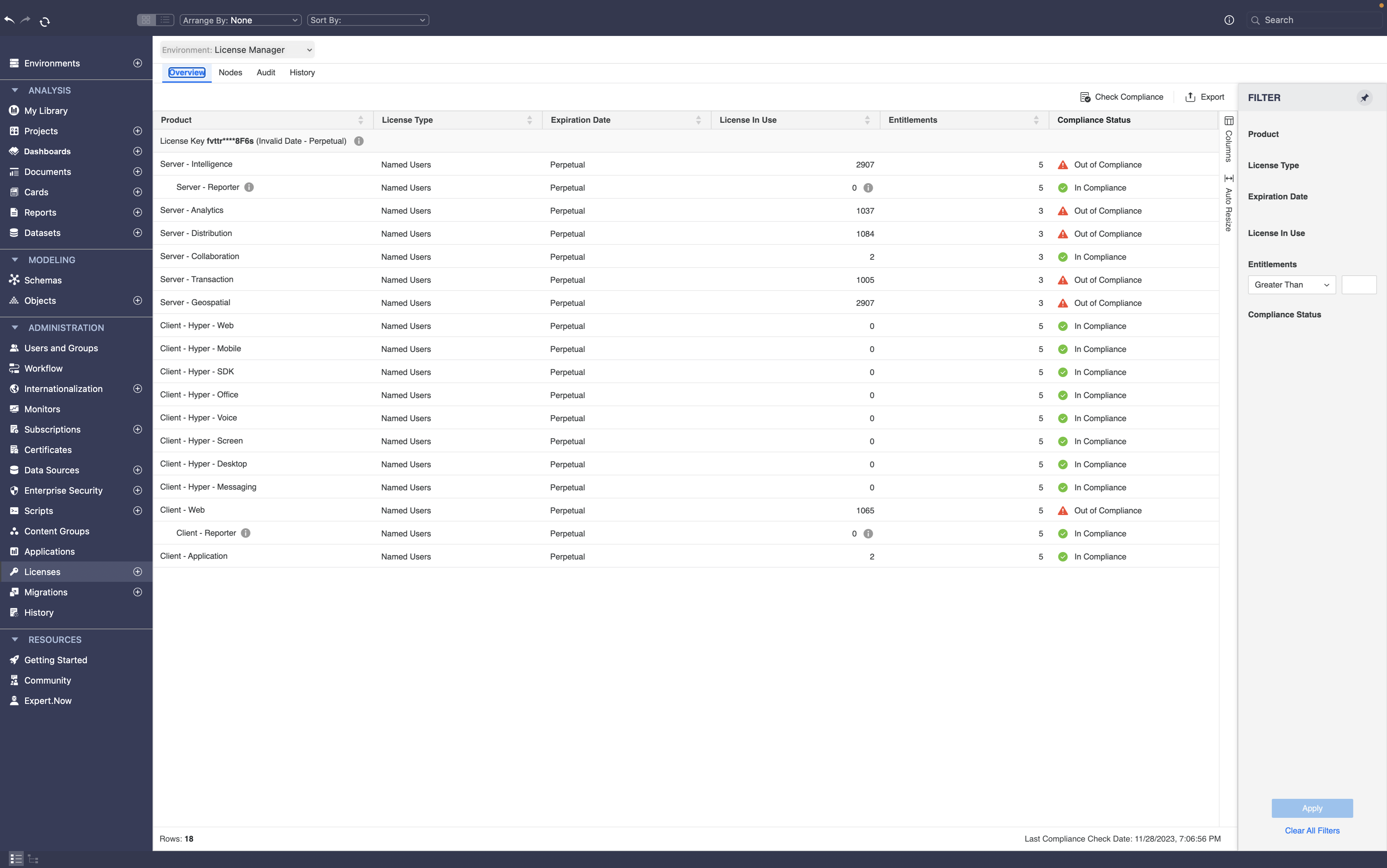Image resolution: width=1387 pixels, height=868 pixels.
Task: Click Clear All Filters link
Action: (1312, 831)
